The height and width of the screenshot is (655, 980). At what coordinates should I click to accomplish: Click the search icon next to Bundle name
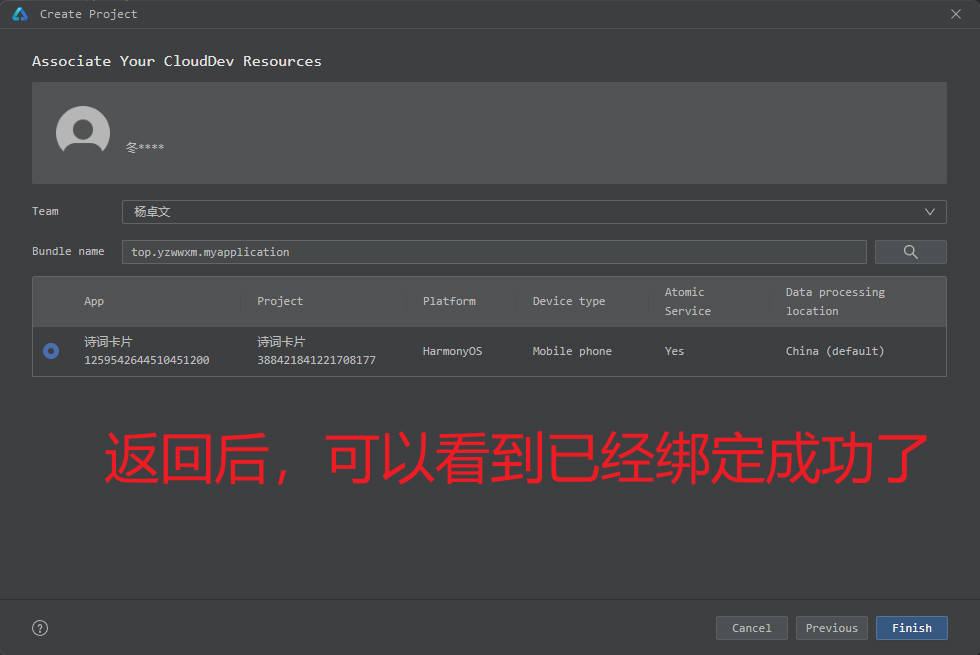pyautogui.click(x=910, y=252)
